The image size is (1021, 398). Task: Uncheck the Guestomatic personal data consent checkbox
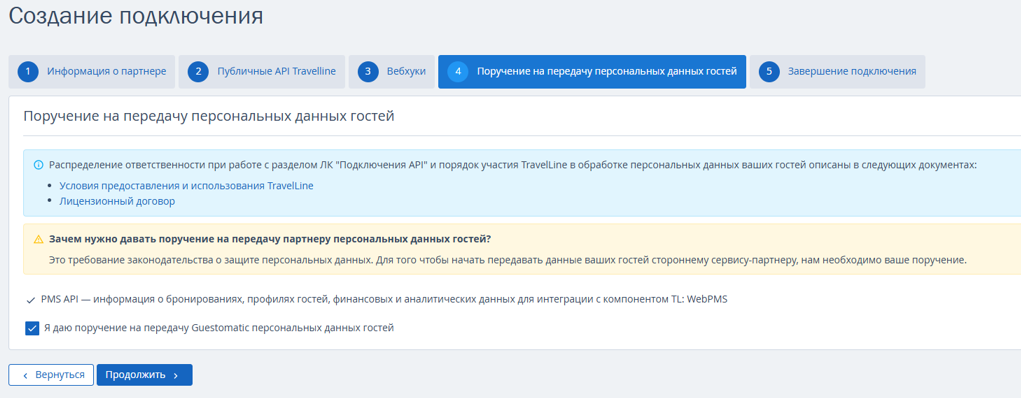click(x=32, y=328)
